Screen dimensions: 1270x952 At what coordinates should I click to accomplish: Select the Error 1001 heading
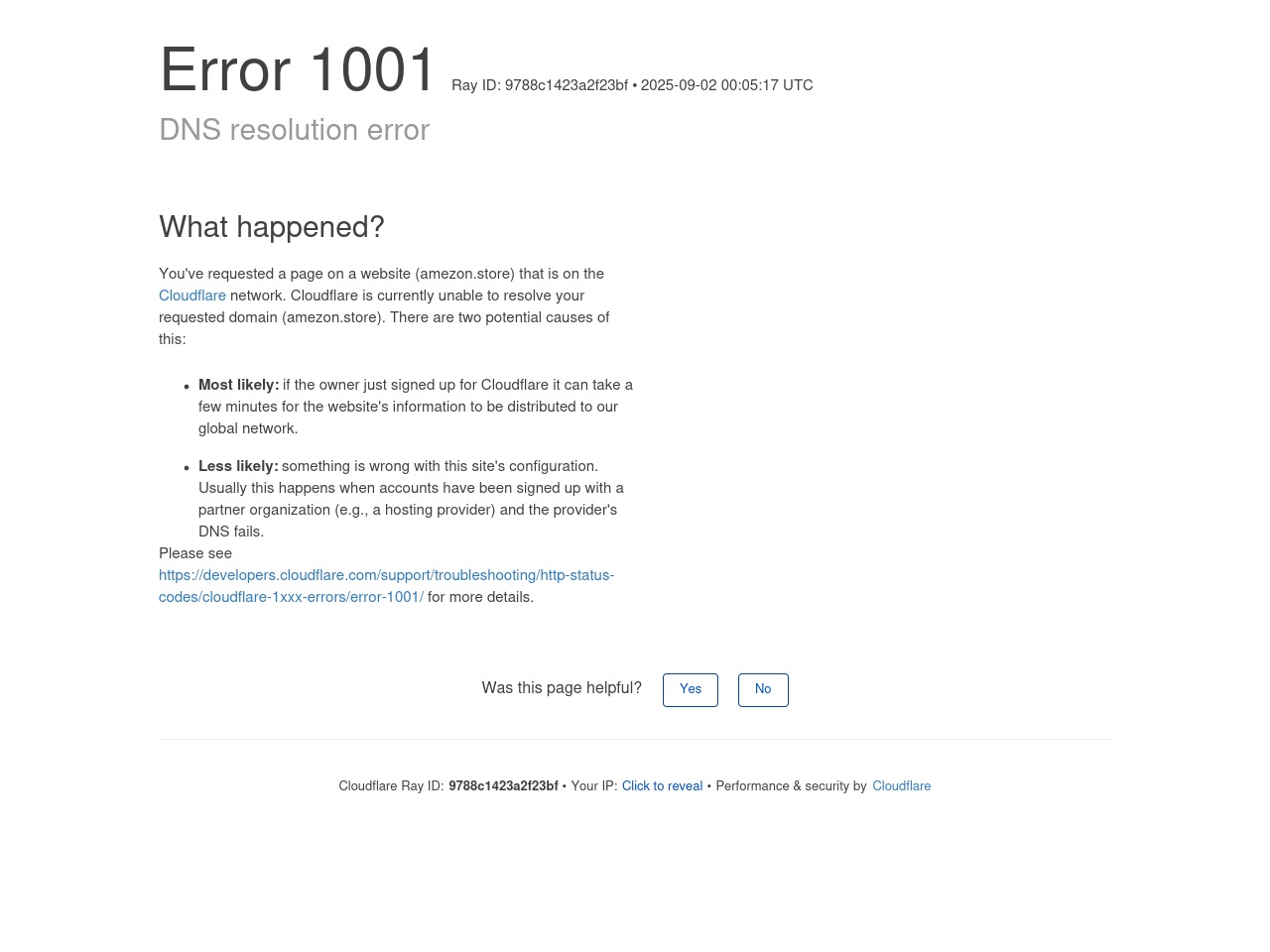click(x=298, y=71)
